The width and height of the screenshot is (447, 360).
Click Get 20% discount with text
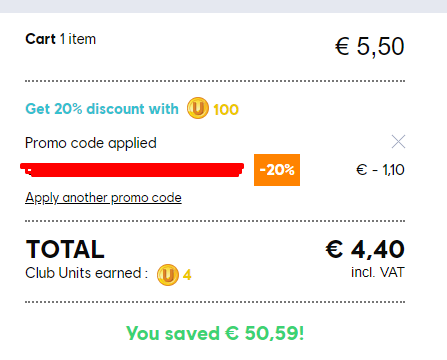point(102,109)
